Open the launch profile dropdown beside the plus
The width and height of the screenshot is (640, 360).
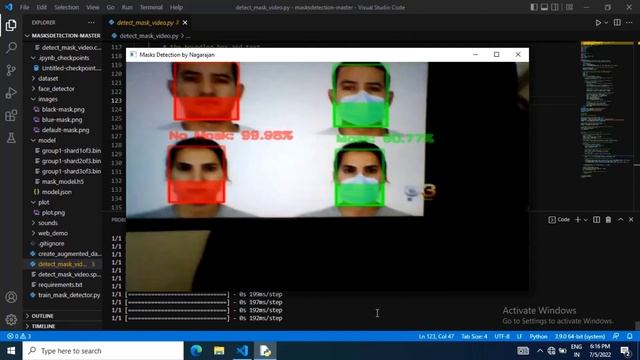point(586,220)
